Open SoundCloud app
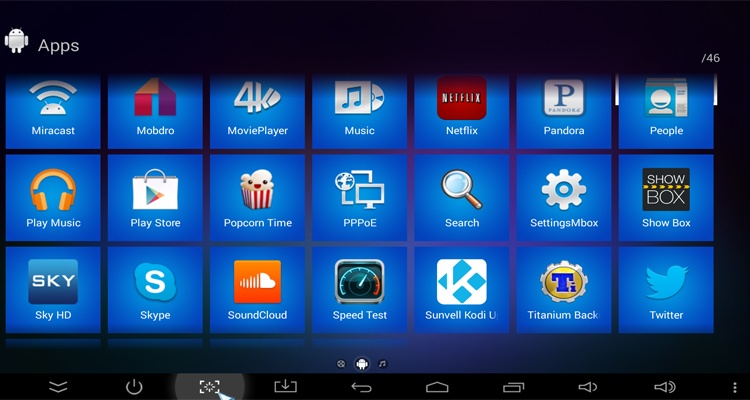The height and width of the screenshot is (400, 750). pos(257,290)
